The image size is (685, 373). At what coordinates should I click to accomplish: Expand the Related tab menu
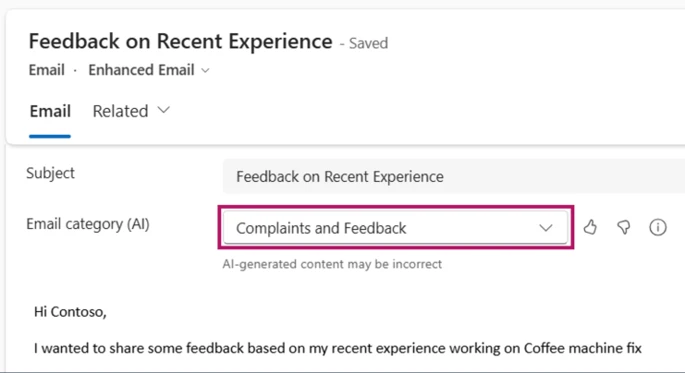pyautogui.click(x=131, y=111)
